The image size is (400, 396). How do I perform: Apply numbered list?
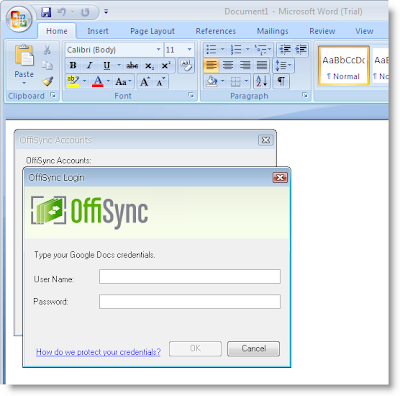[x=236, y=50]
